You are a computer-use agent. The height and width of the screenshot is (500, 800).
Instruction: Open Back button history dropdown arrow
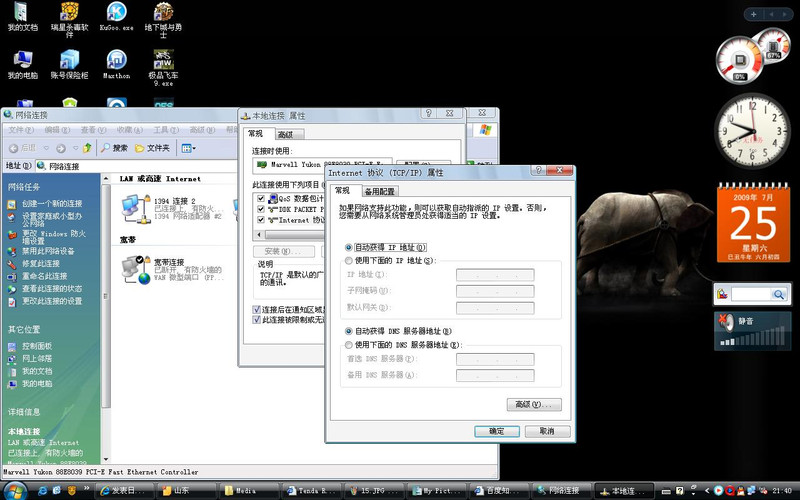46,148
